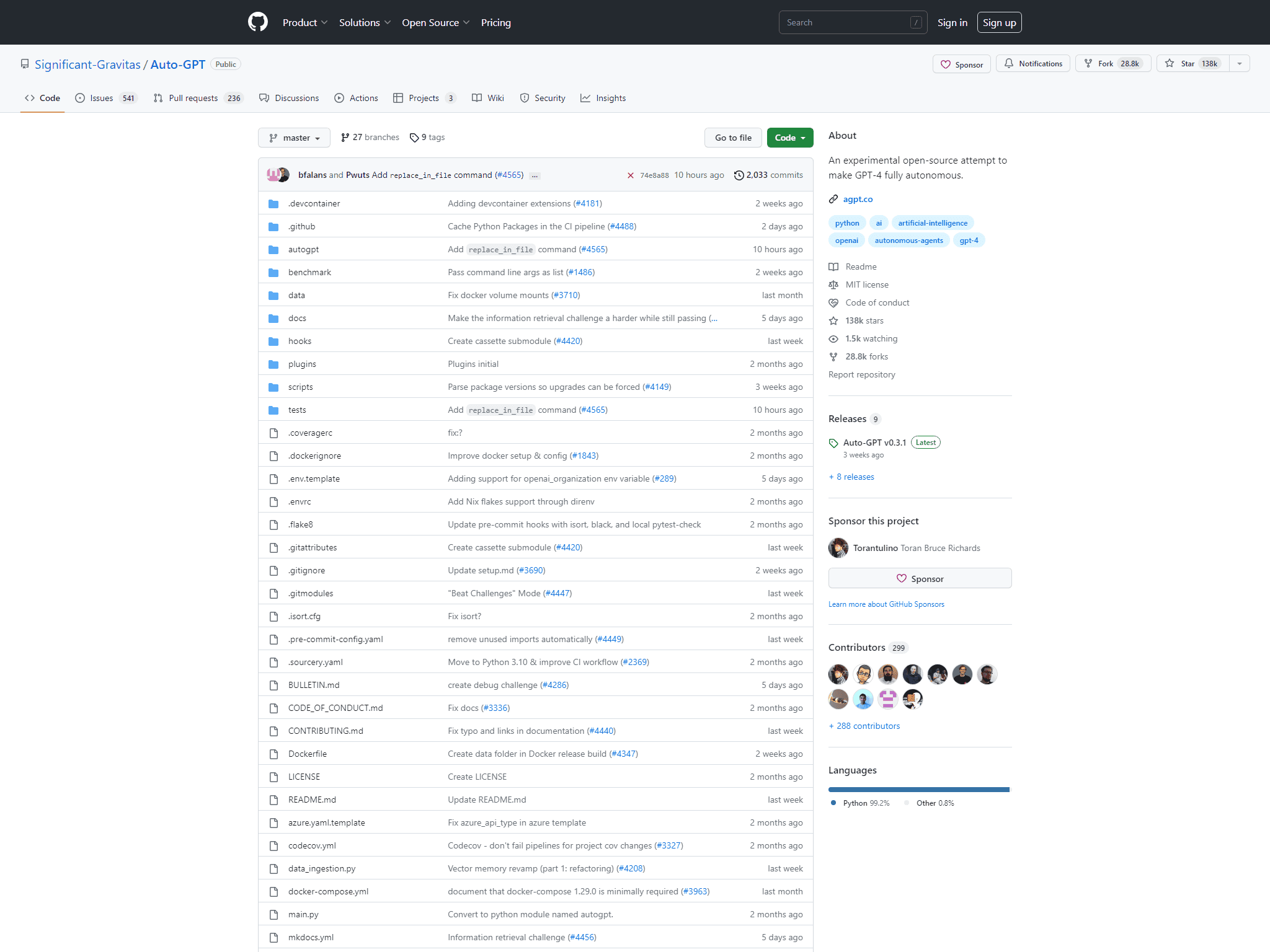The image size is (1270, 952).
Task: Fork the repository with Fork button
Action: pyautogui.click(x=1113, y=63)
